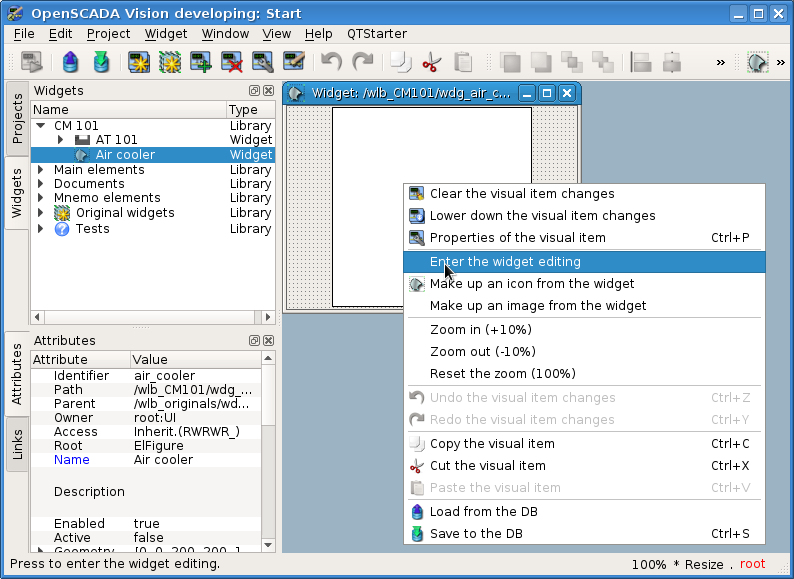794x579 pixels.
Task: Switch to the Links side tab
Action: tap(17, 444)
